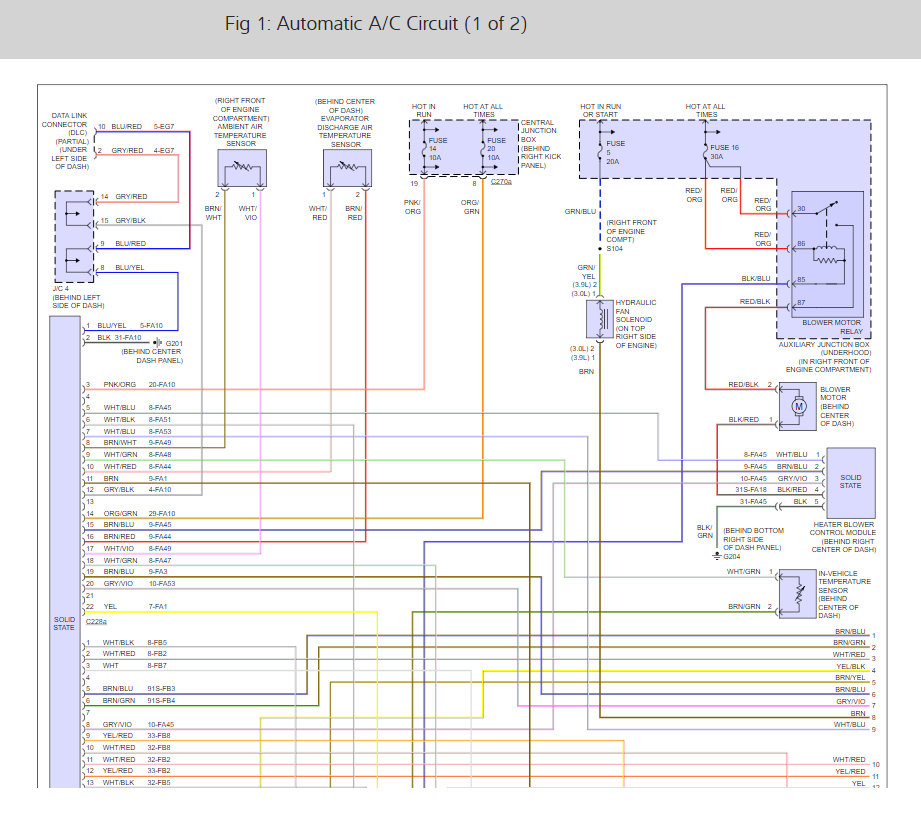Open the C228a connector reference
This screenshot has width=921, height=813.
tap(97, 620)
